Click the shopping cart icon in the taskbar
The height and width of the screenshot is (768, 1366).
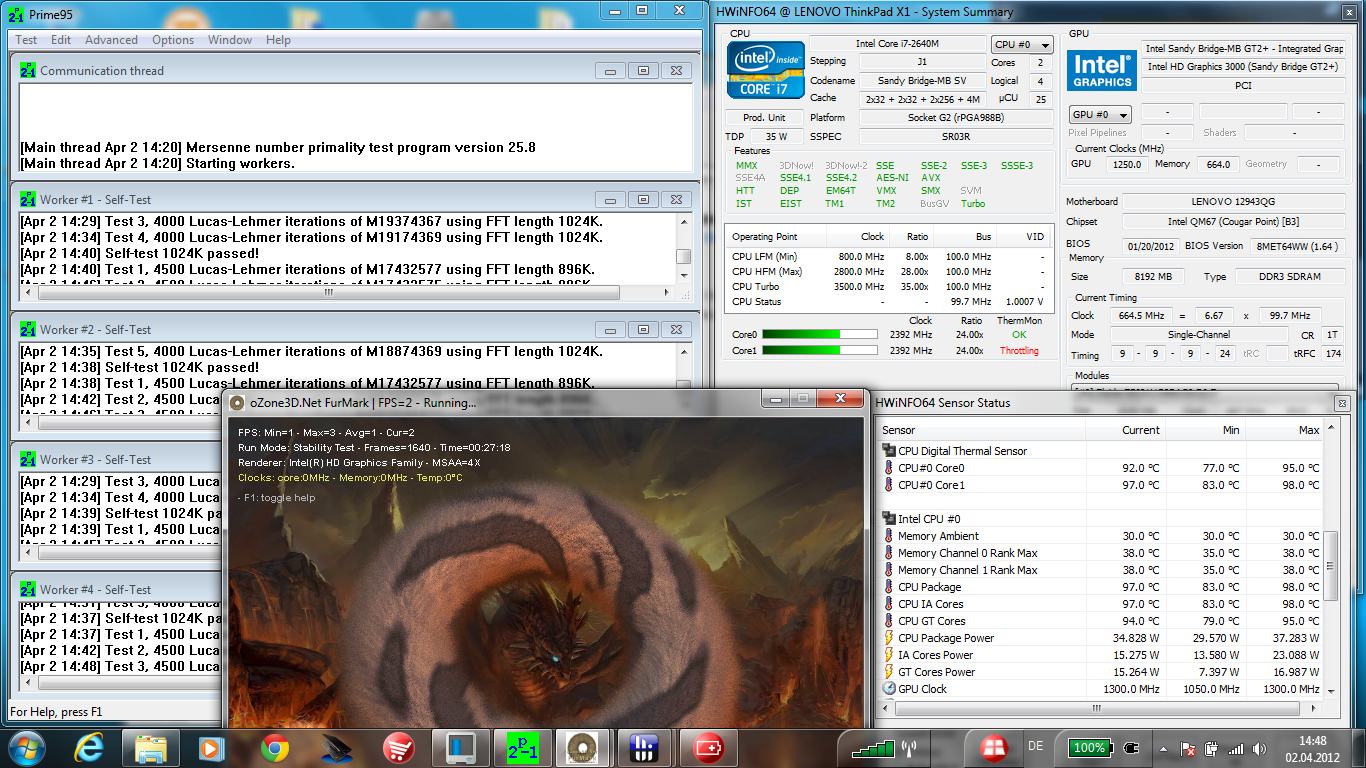tap(399, 747)
